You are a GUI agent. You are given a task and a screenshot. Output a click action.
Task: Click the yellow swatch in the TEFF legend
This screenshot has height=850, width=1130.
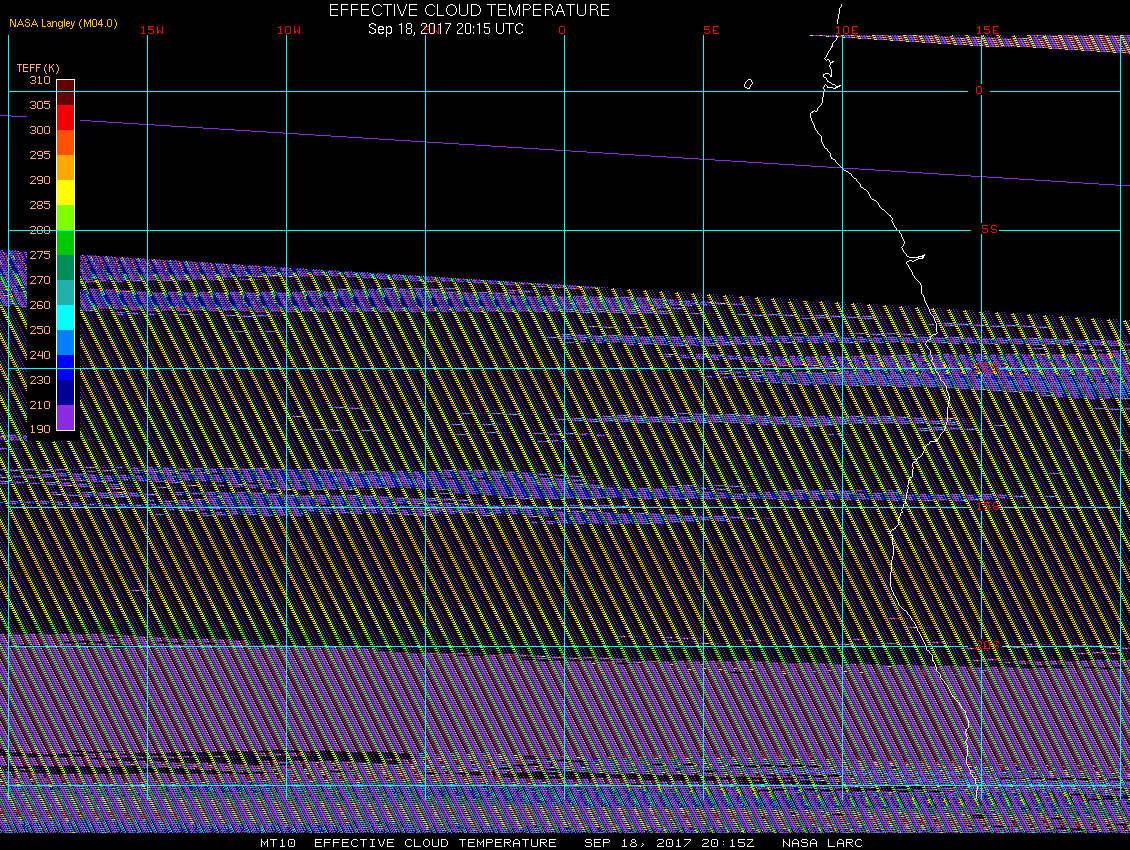[x=66, y=192]
